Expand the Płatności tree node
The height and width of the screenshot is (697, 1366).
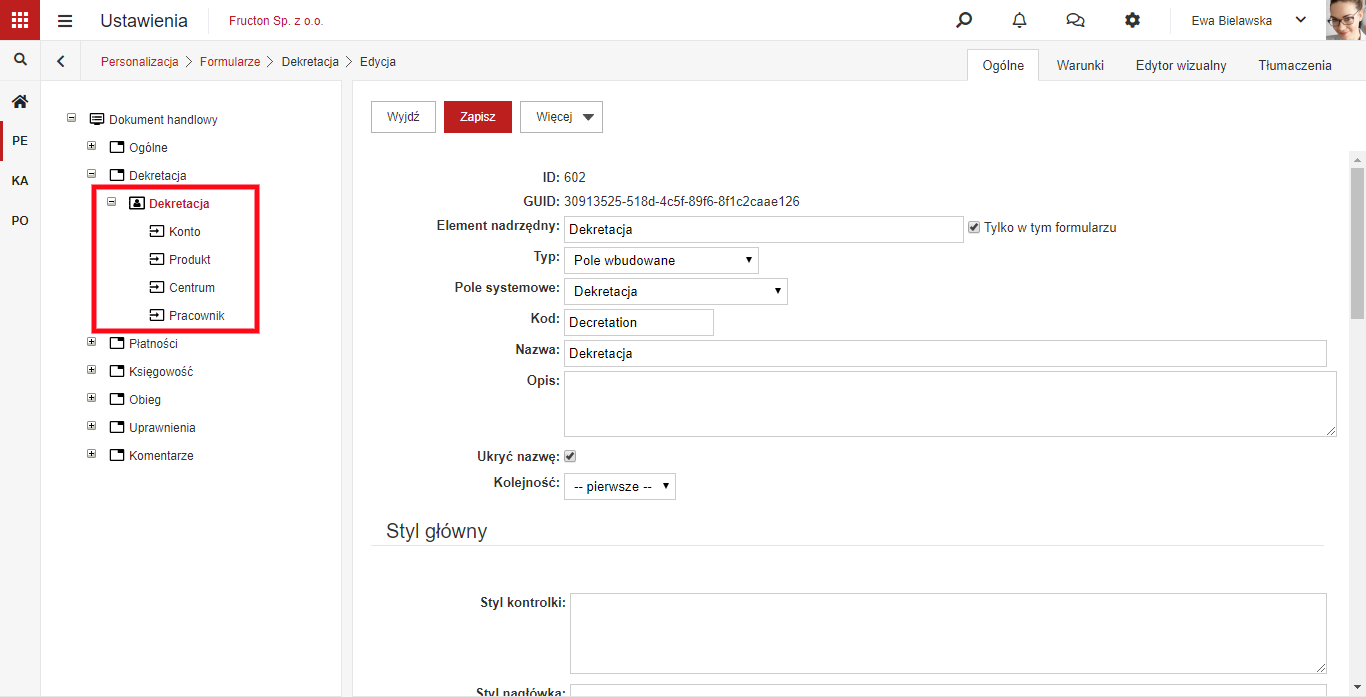(x=92, y=342)
